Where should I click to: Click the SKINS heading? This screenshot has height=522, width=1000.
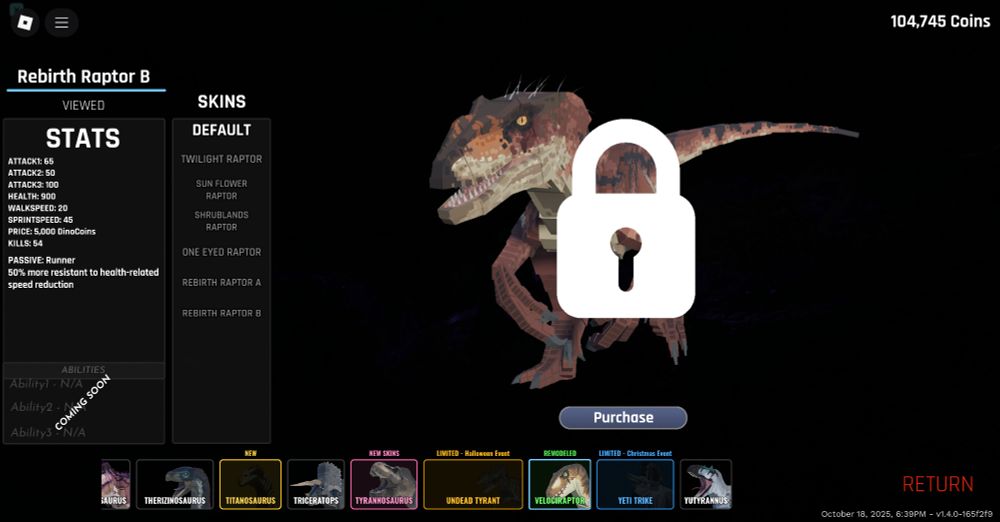pyautogui.click(x=221, y=101)
